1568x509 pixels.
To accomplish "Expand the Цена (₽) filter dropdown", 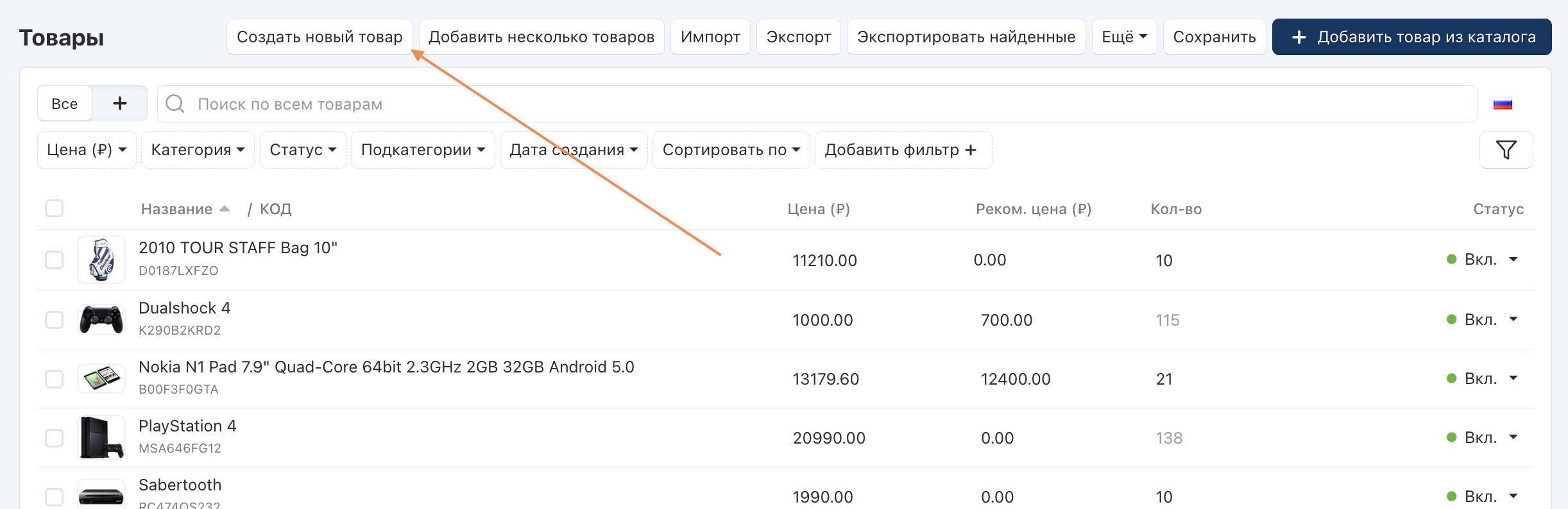I will 87,150.
